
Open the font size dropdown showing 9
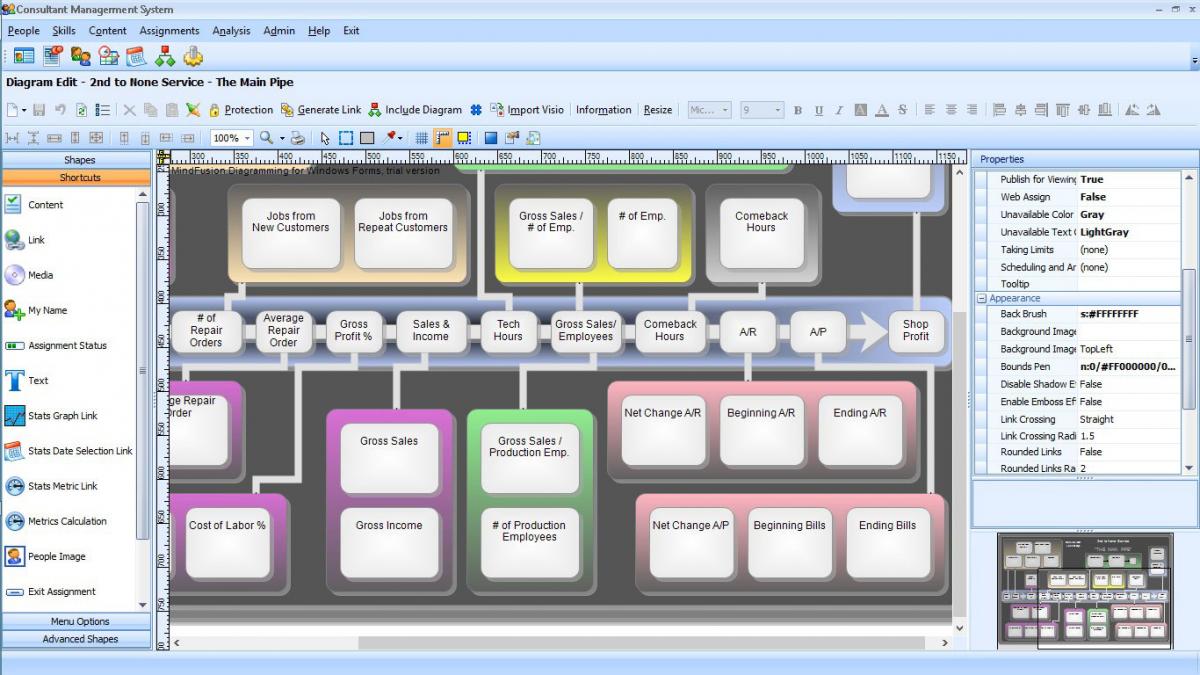[776, 110]
